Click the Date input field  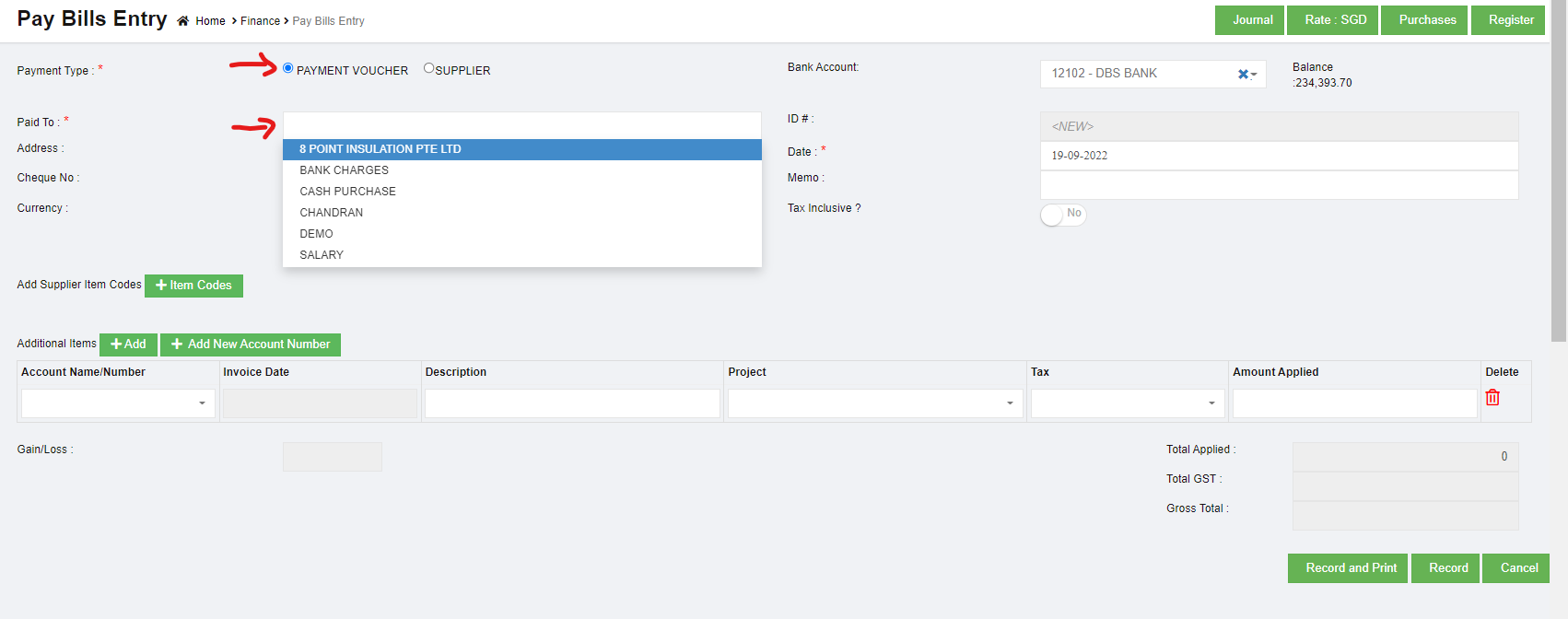click(x=1279, y=156)
